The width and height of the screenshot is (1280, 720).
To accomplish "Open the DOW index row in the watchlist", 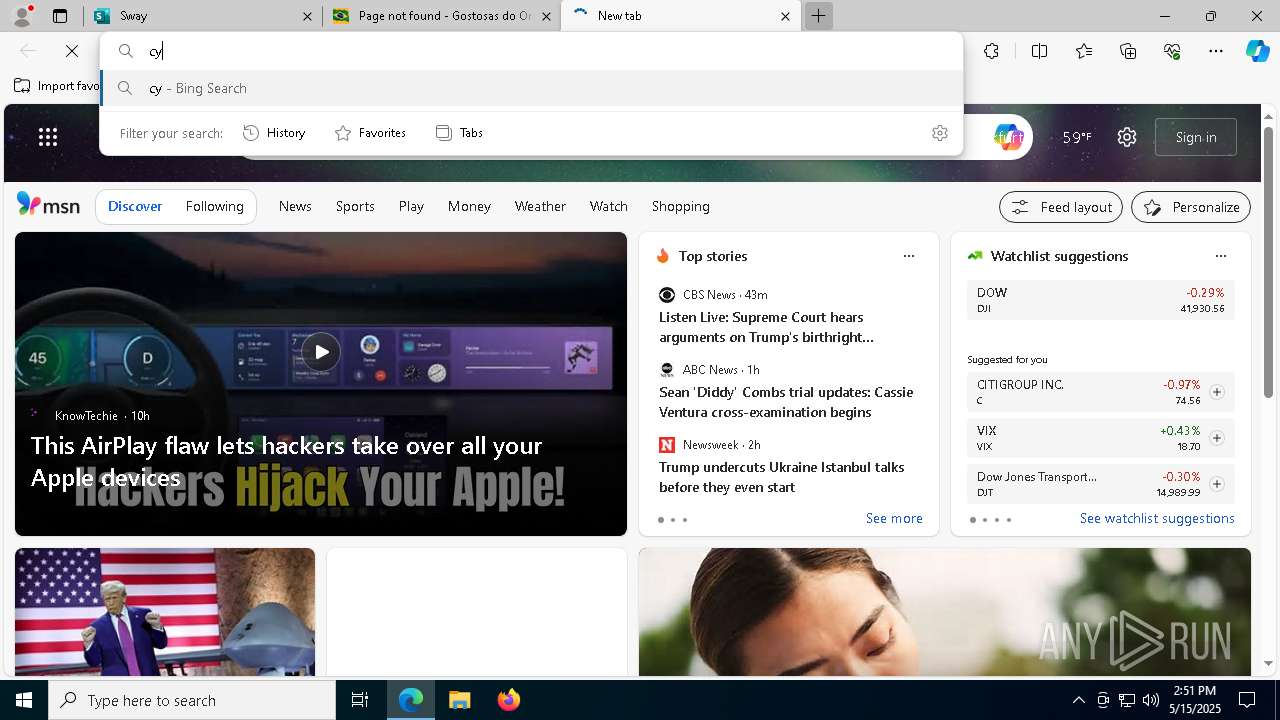I will [x=1100, y=300].
